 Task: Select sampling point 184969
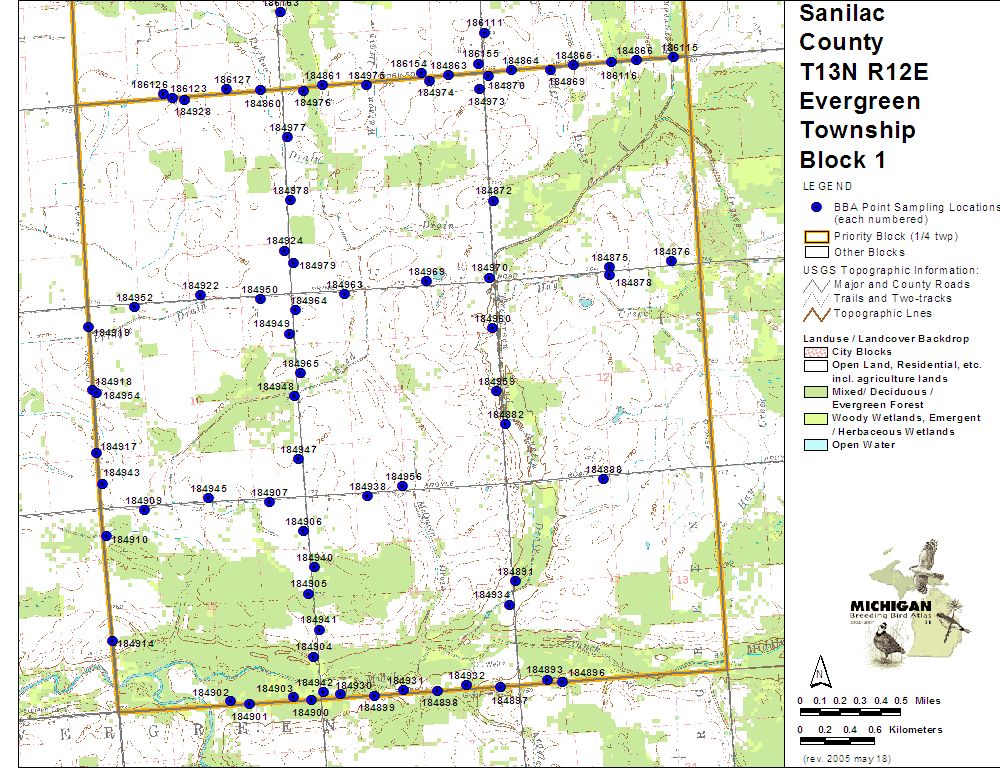coord(426,281)
